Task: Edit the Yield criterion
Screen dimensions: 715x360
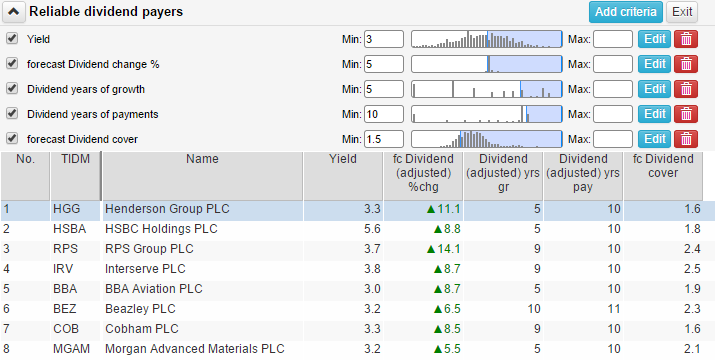Action: (655, 39)
